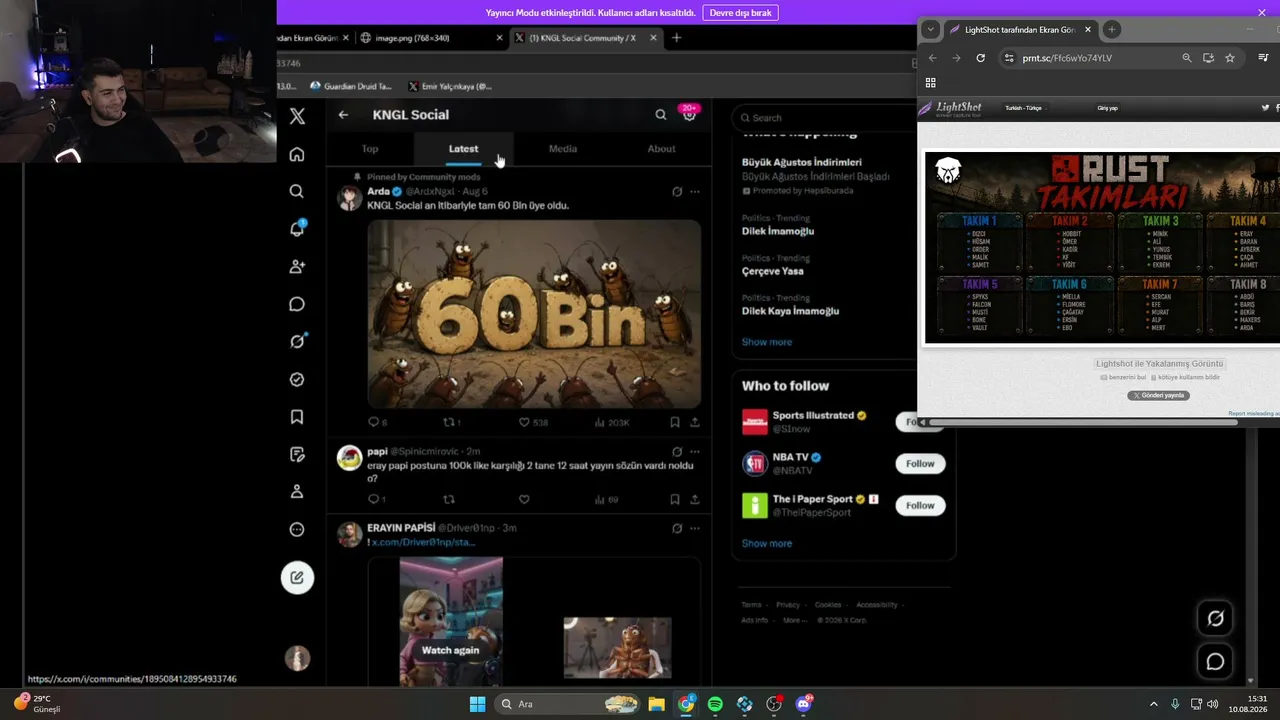Viewport: 1280px width, 720px height.
Task: Show more trending topics
Action: (767, 342)
